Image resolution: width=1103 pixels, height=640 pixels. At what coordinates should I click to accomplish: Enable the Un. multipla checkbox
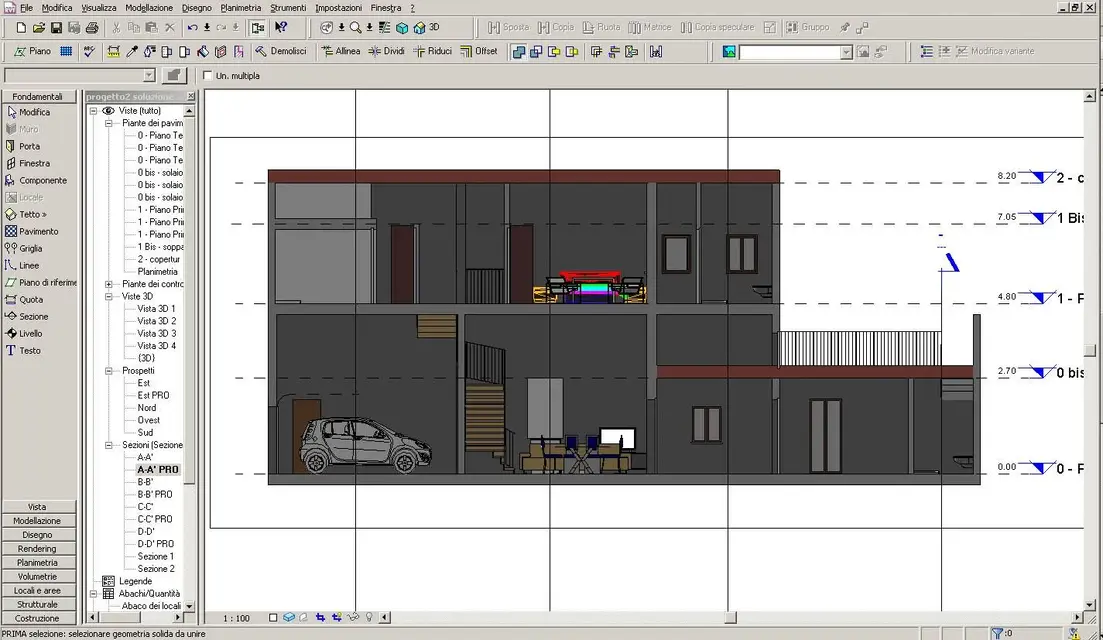pos(208,75)
